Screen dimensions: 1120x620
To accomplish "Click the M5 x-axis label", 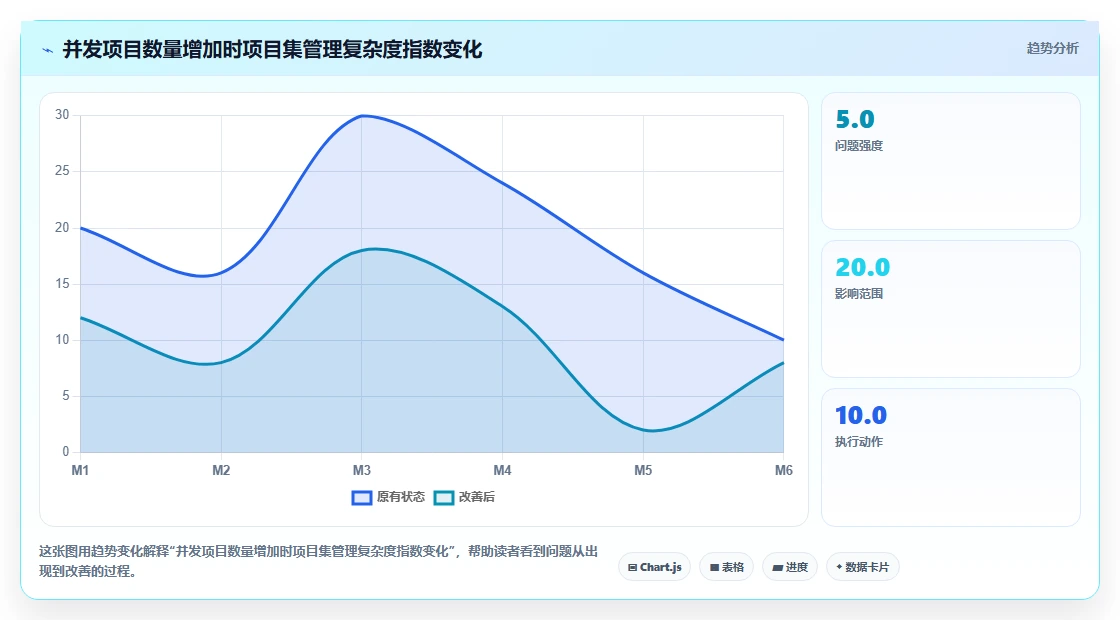I will [644, 471].
